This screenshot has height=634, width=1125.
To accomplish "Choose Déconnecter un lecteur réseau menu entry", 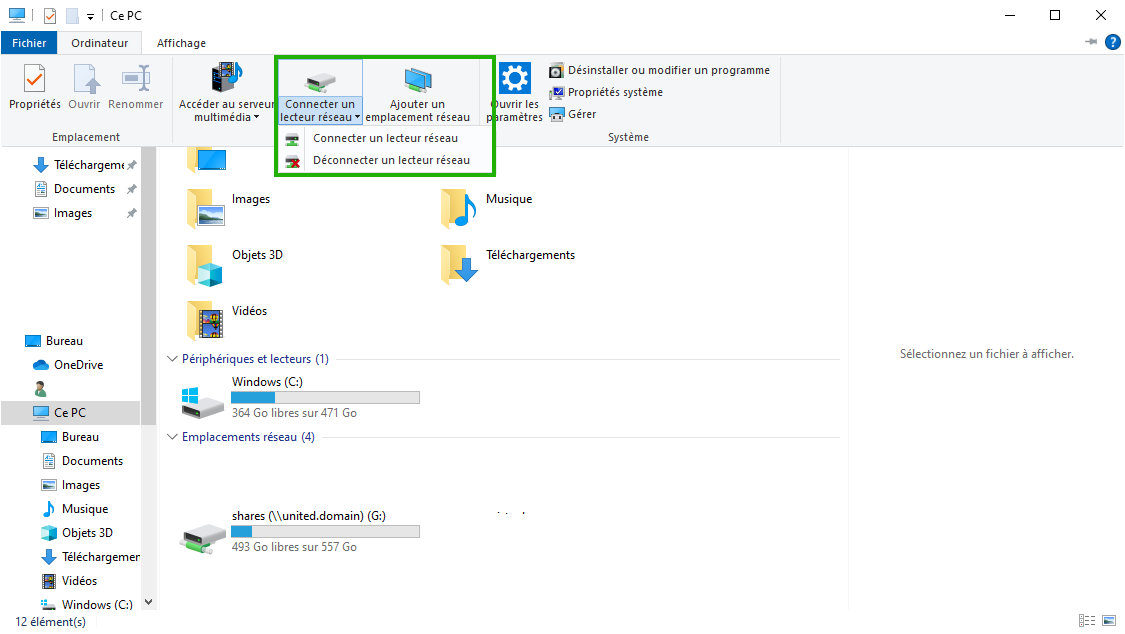I will pos(385,161).
